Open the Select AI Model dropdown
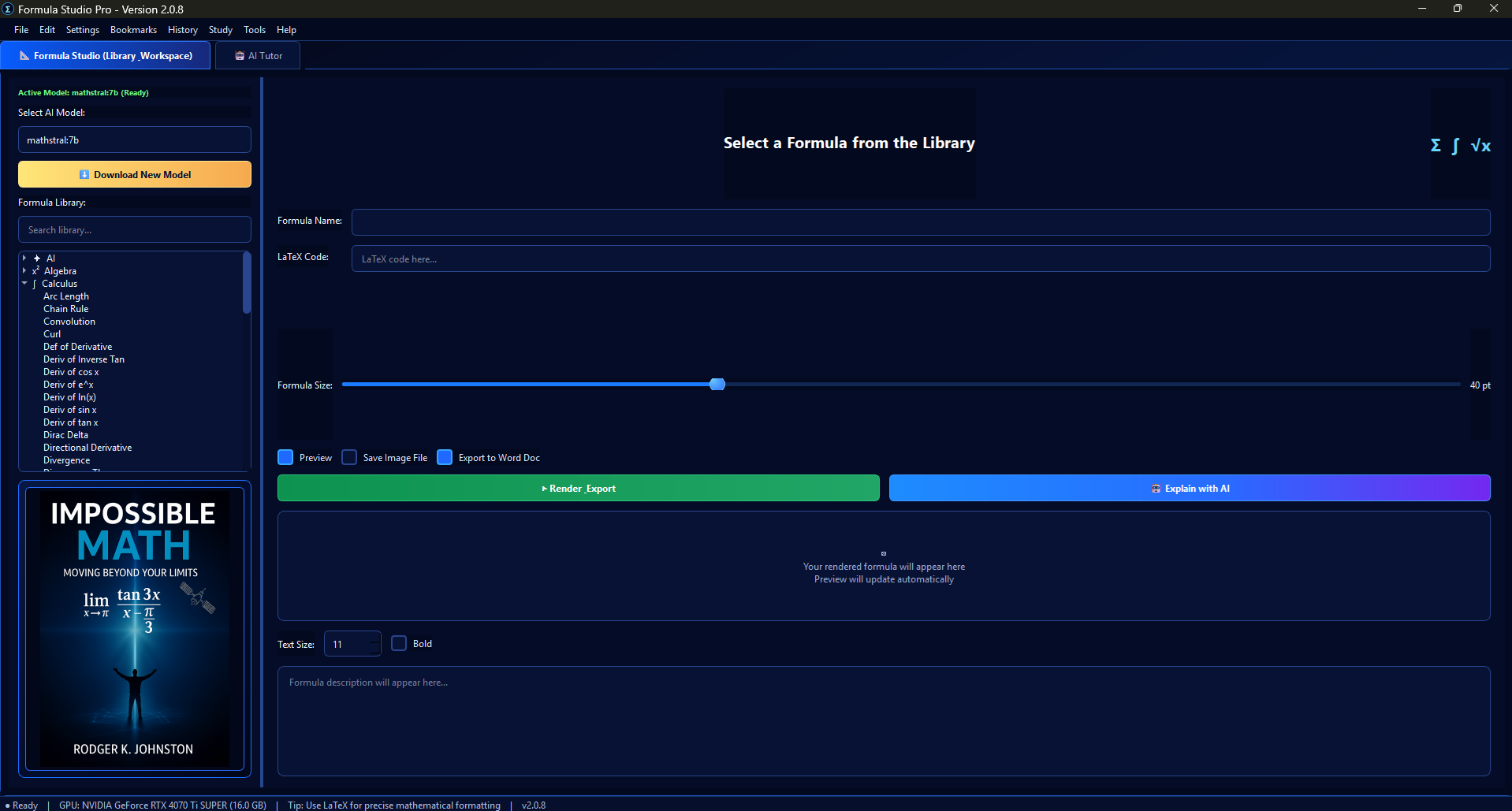The width and height of the screenshot is (1512, 811). point(135,140)
